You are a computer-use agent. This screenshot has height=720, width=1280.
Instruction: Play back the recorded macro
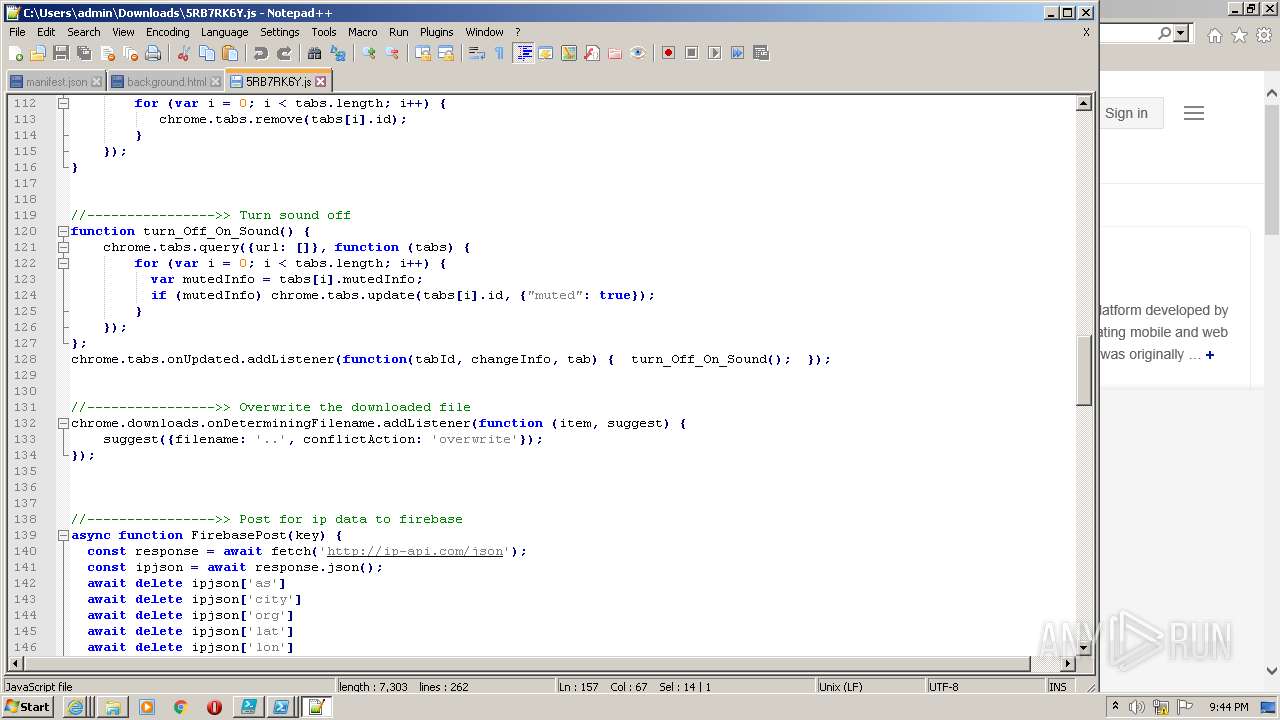coord(714,53)
